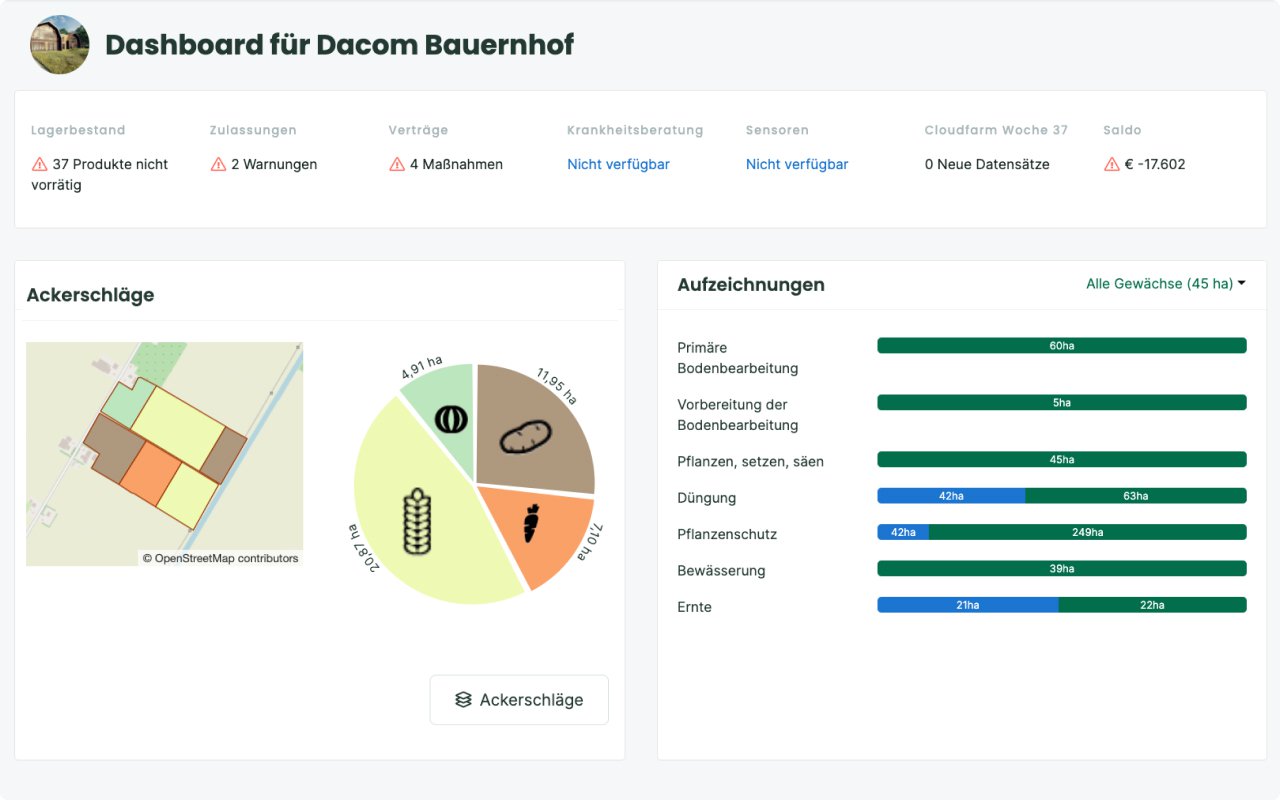Click the light green field on map
1280x800 pixels.
click(x=128, y=402)
